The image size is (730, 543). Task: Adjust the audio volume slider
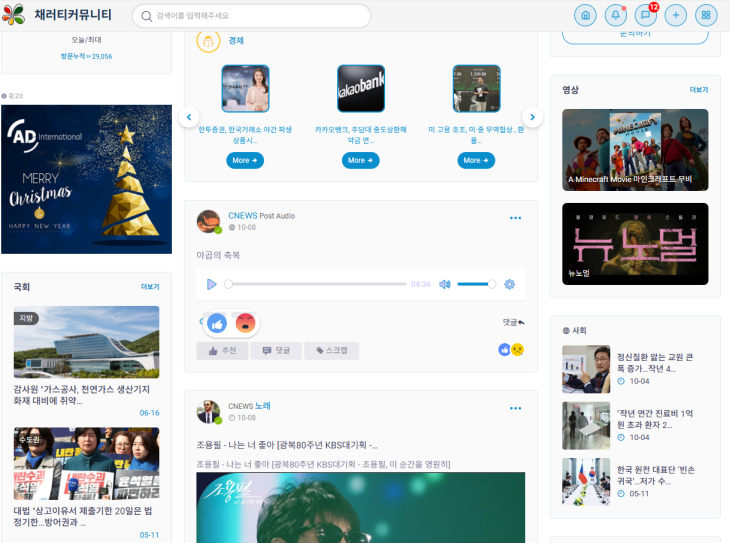point(475,284)
